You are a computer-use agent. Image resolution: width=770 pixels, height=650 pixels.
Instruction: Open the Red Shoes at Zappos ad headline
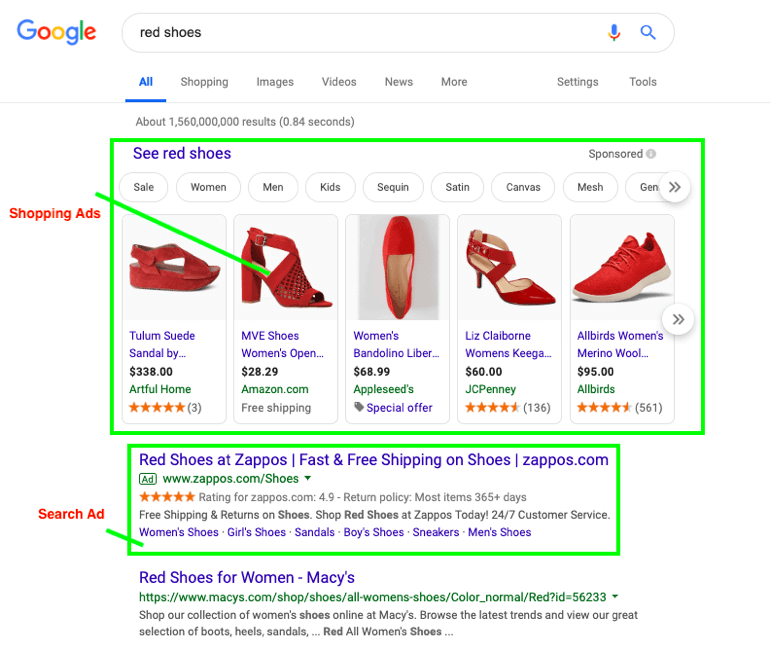point(374,460)
